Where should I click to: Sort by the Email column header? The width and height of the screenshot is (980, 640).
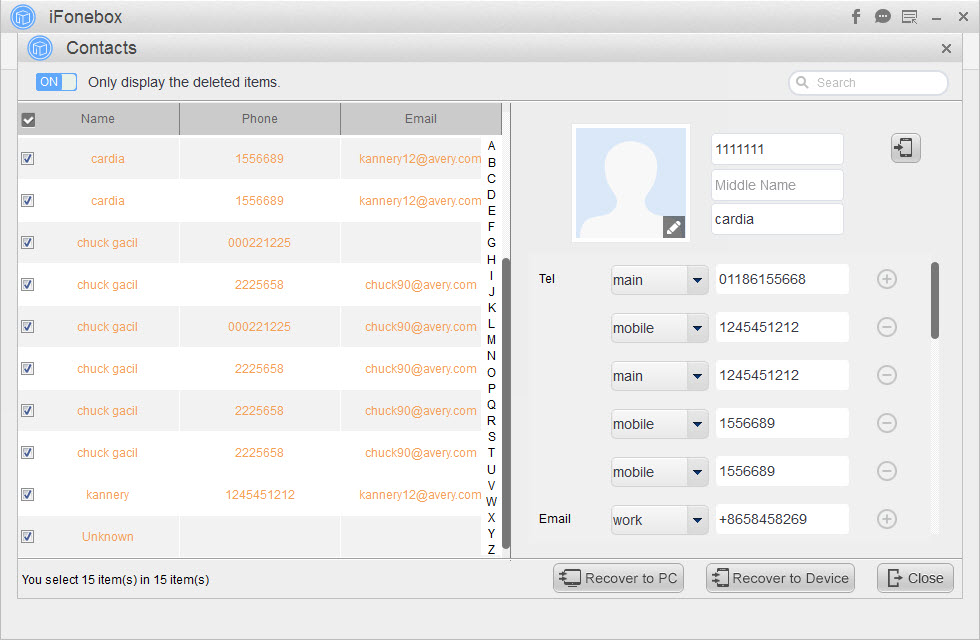pos(421,119)
